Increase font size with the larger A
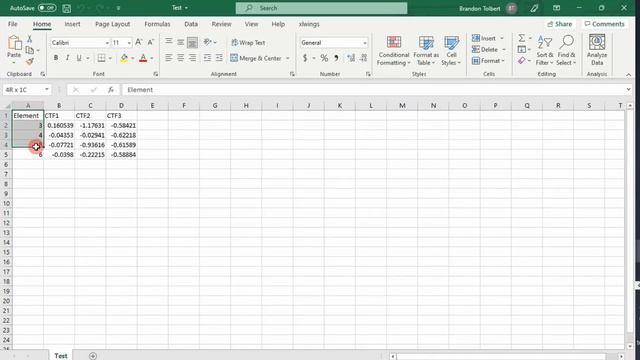The height and width of the screenshot is (360, 640). click(139, 42)
